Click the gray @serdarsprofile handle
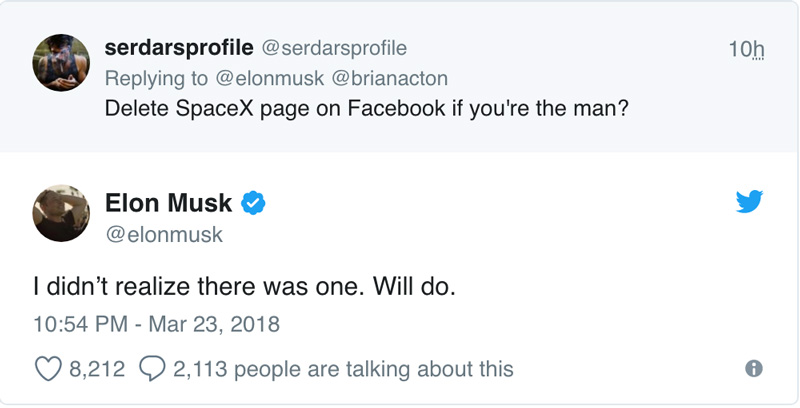This screenshot has height=408, width=800. click(x=334, y=47)
